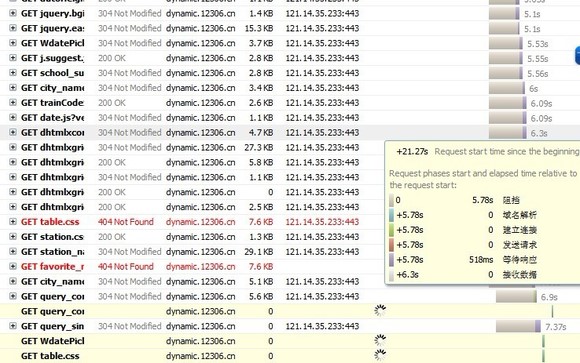Click the 404 Not Found status of favorite_r
580x363 pixels.
[126, 266]
